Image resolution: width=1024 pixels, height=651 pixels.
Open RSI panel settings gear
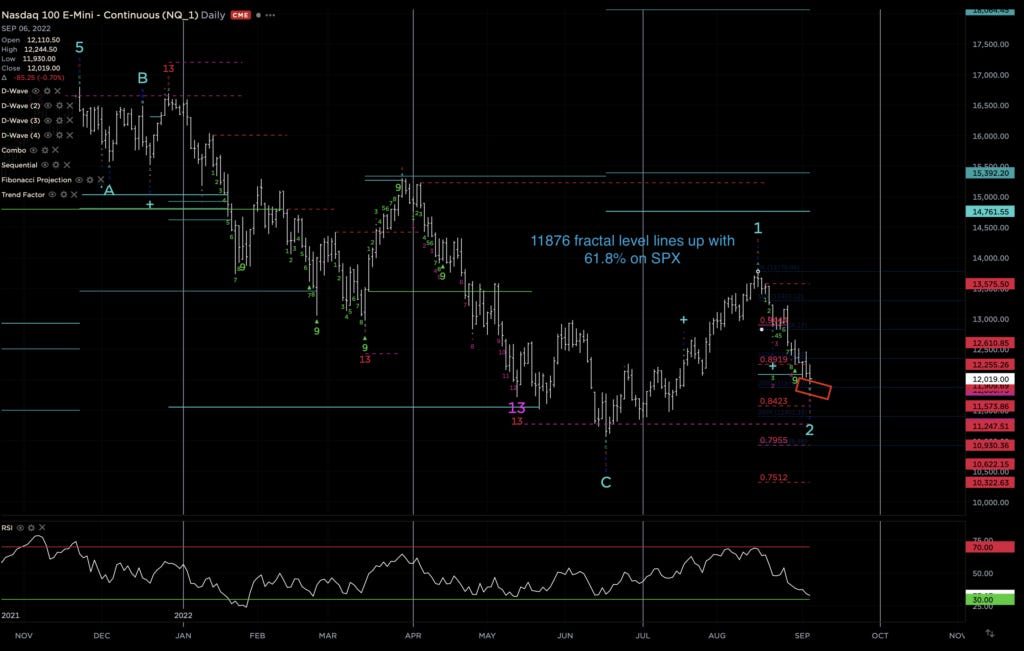[x=31, y=528]
